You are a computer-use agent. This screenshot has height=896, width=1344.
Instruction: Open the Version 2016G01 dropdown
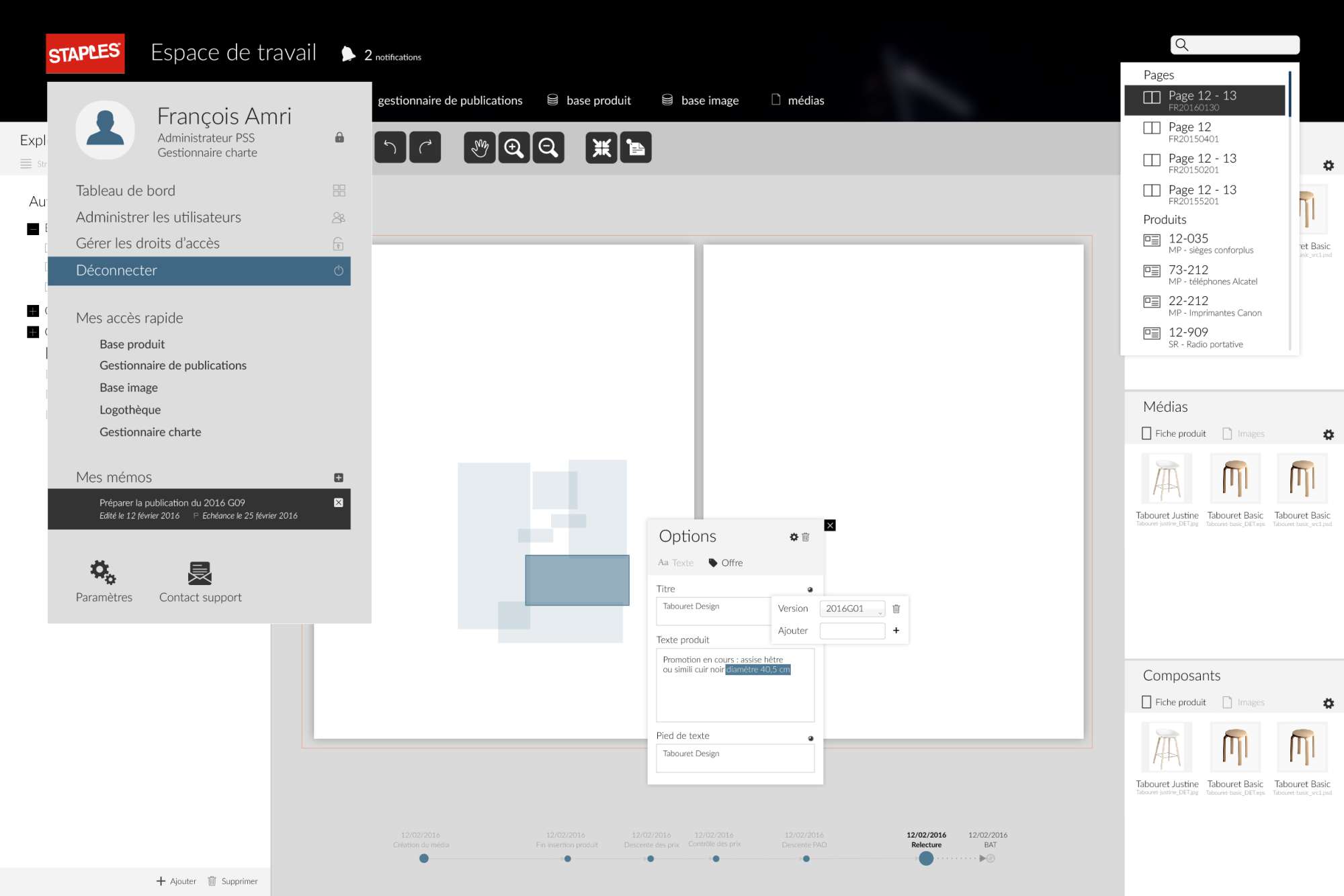point(851,609)
